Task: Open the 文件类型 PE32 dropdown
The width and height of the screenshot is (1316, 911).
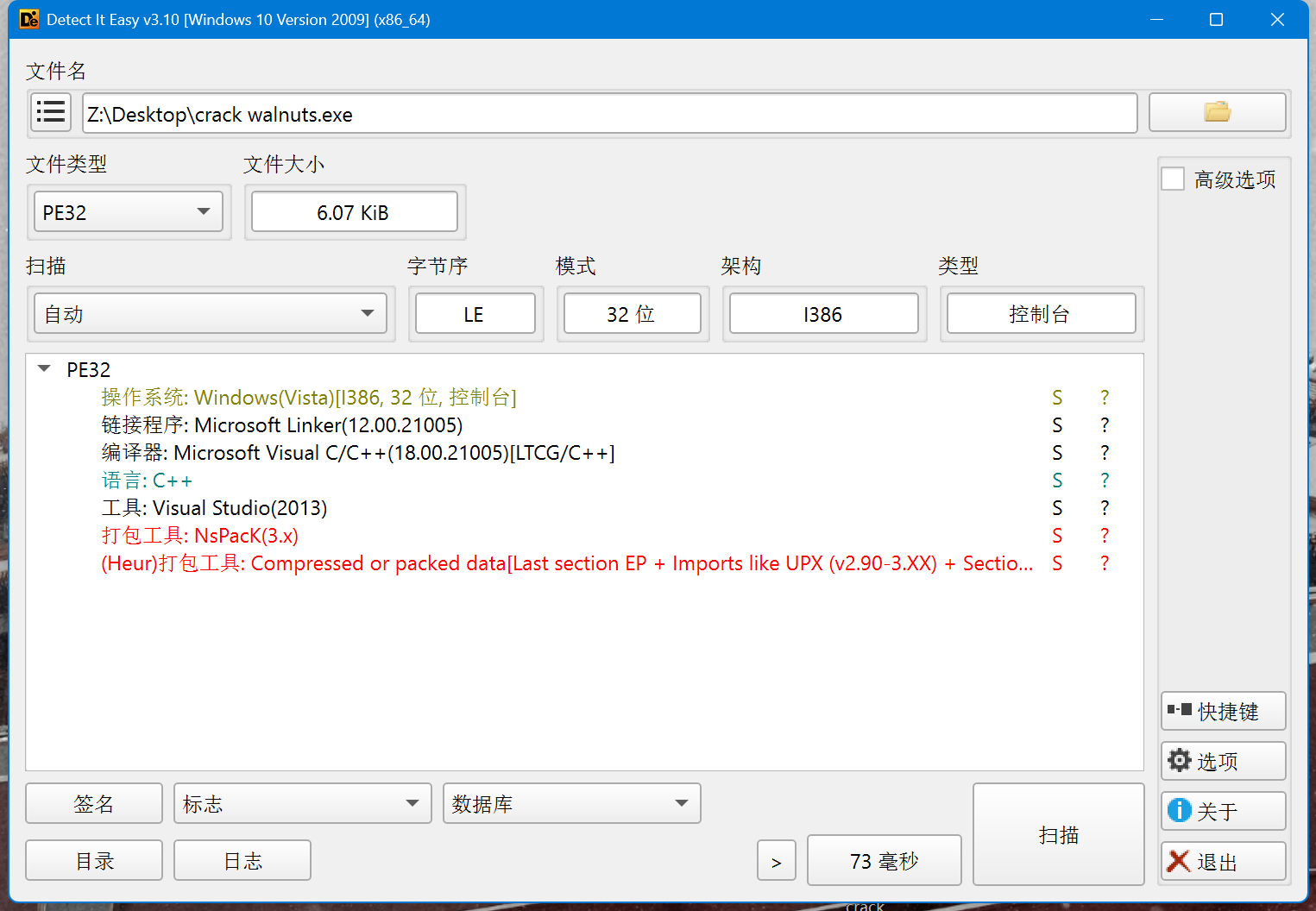Action: pos(129,212)
